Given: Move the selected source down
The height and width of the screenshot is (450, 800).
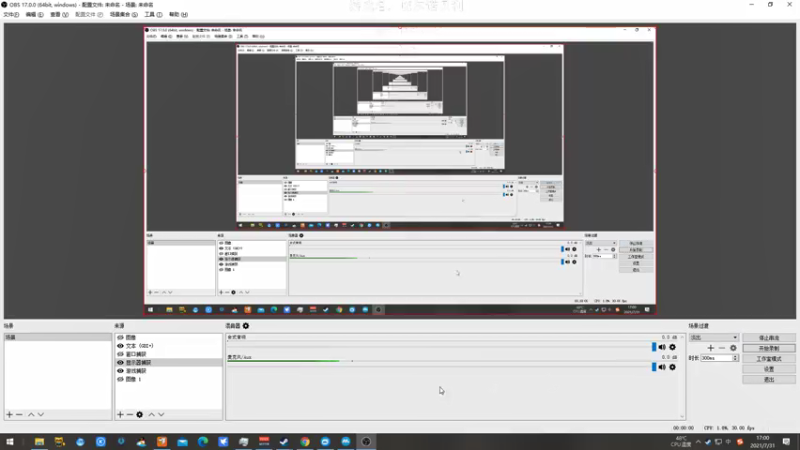Looking at the screenshot, I should coord(161,414).
